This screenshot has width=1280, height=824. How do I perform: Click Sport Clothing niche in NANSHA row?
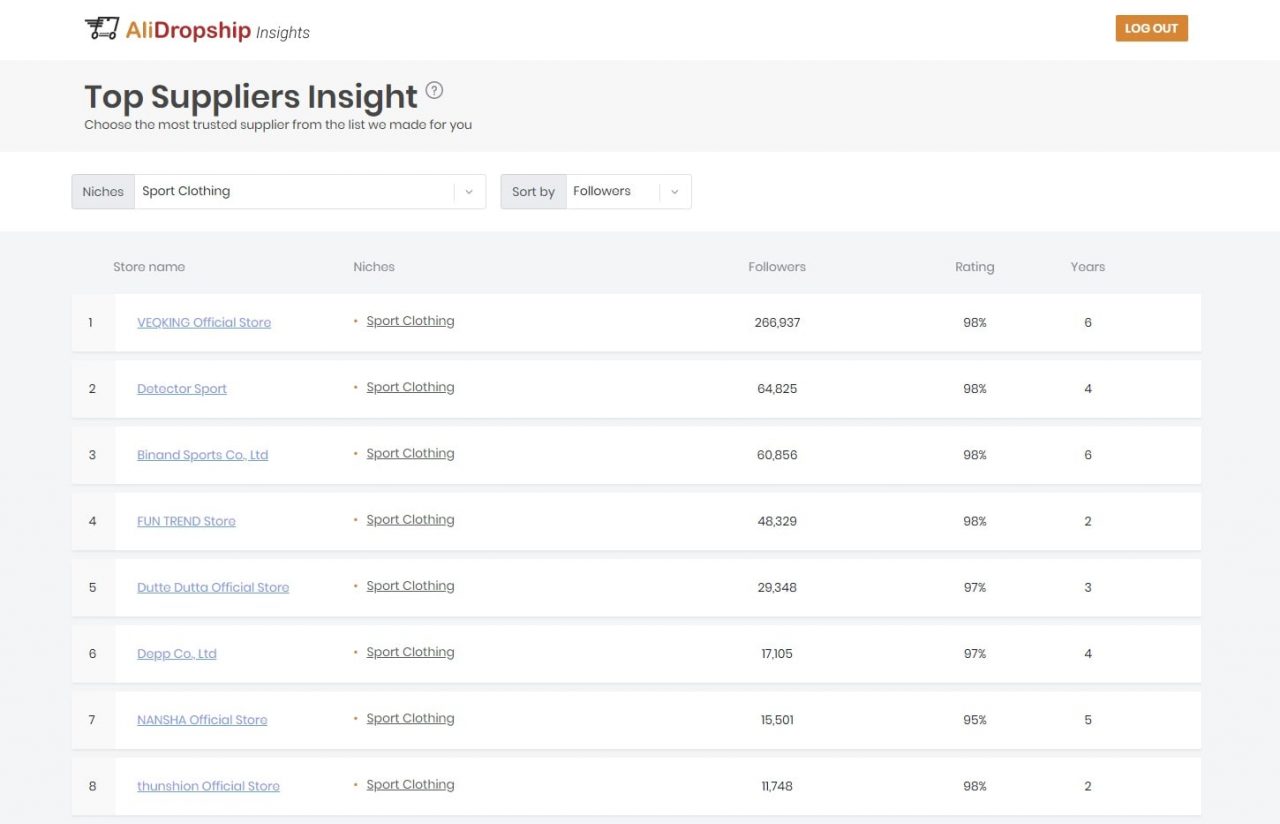(410, 718)
